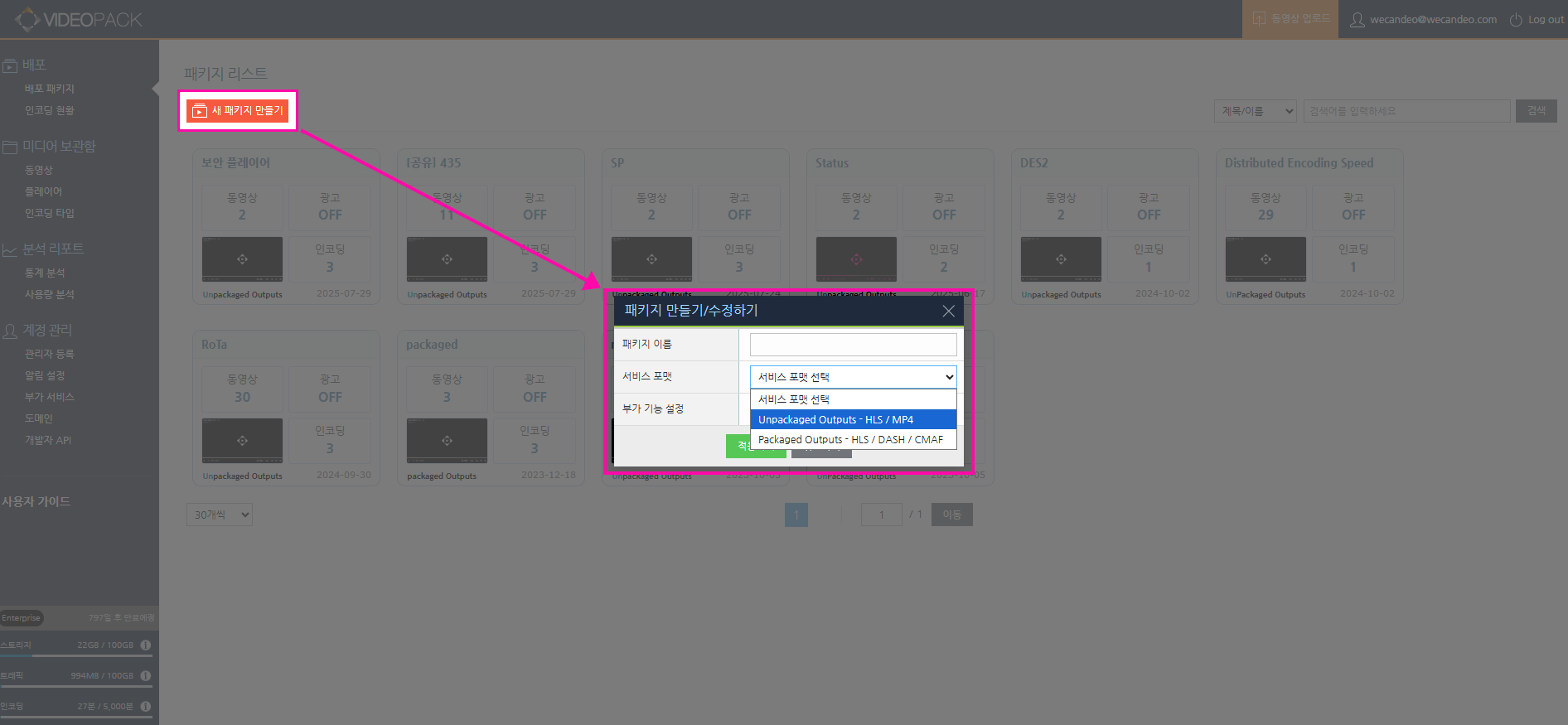This screenshot has height=725, width=1568.
Task: Click encoding info icon next to 27분 / 5,000분
Action: pos(146,706)
